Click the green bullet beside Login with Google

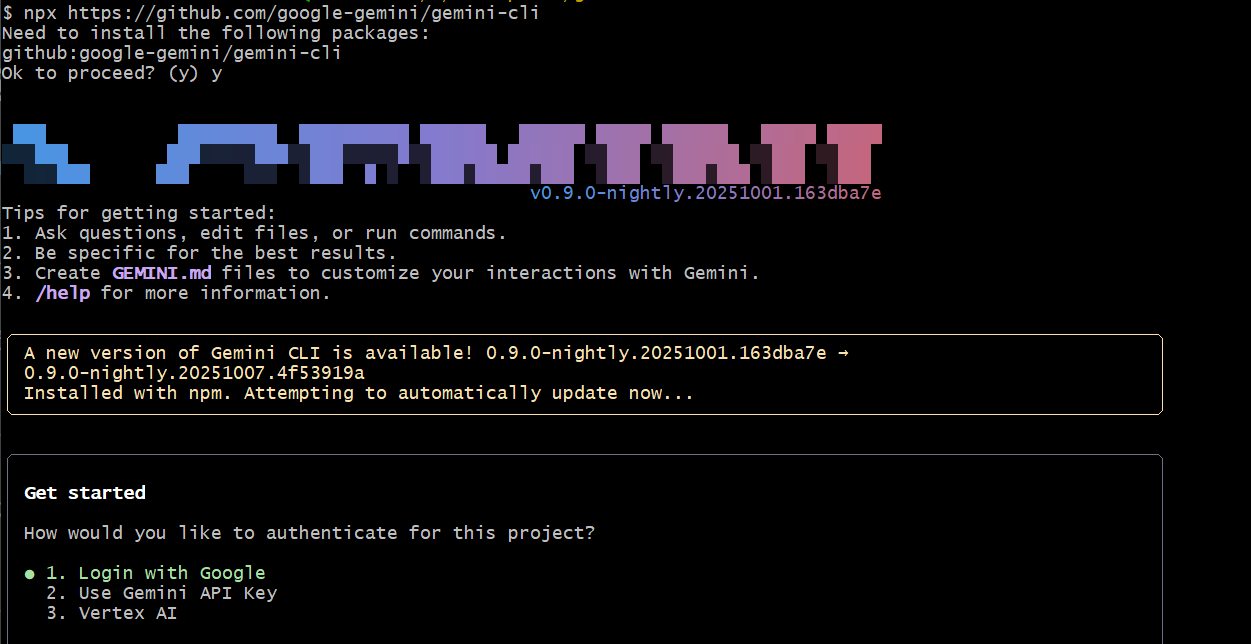tap(30, 574)
